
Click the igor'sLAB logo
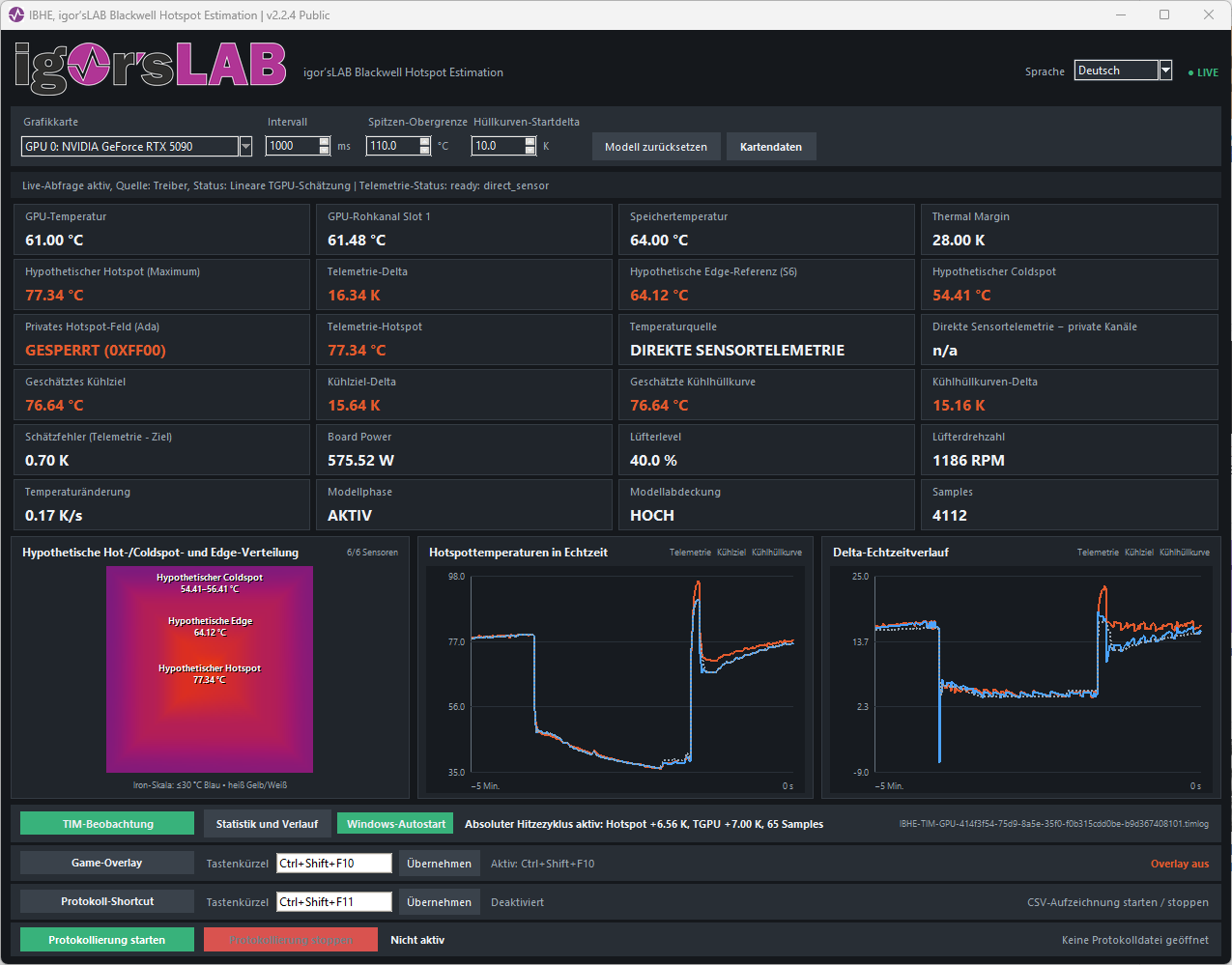point(151,68)
